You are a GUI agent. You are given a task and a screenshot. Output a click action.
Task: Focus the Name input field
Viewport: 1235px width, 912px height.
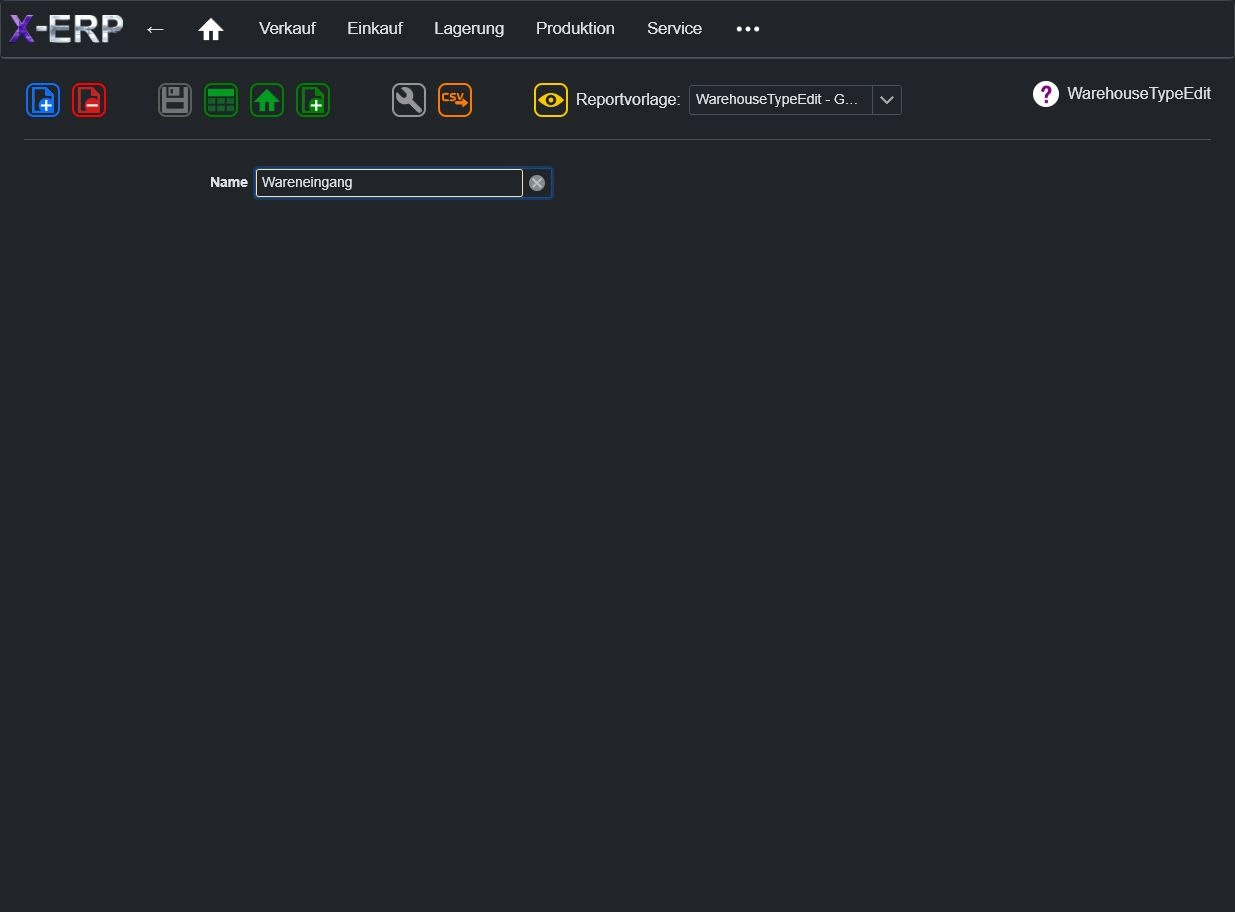coord(389,183)
